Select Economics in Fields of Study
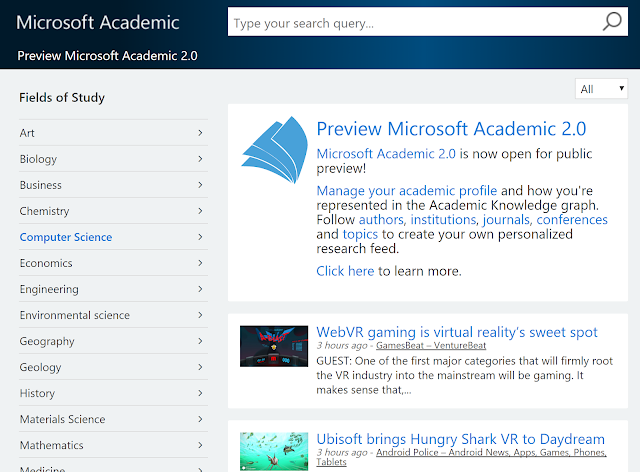The image size is (640, 472). [46, 263]
